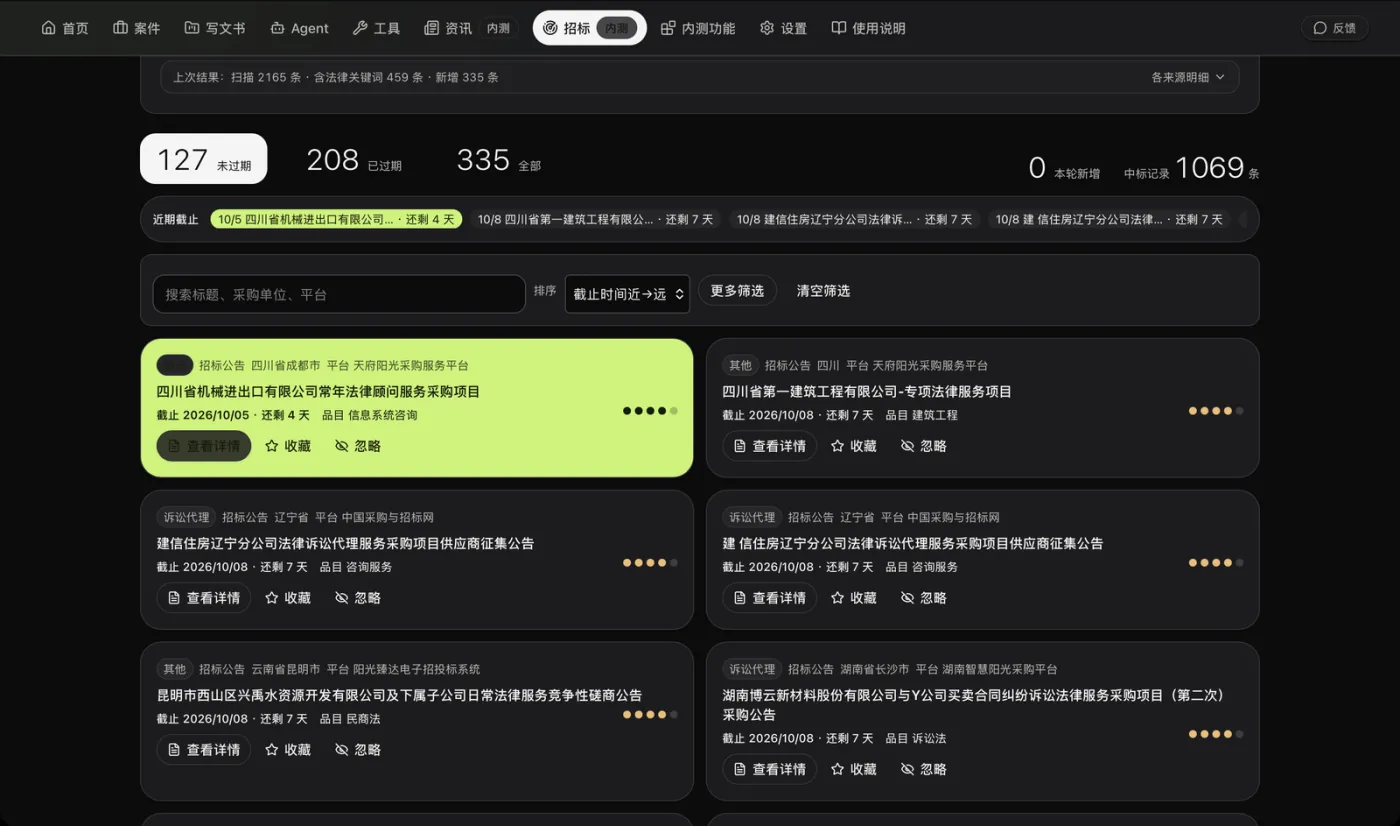Open the 截止时间近→远 sort dropdown
The width and height of the screenshot is (1400, 826).
click(627, 294)
